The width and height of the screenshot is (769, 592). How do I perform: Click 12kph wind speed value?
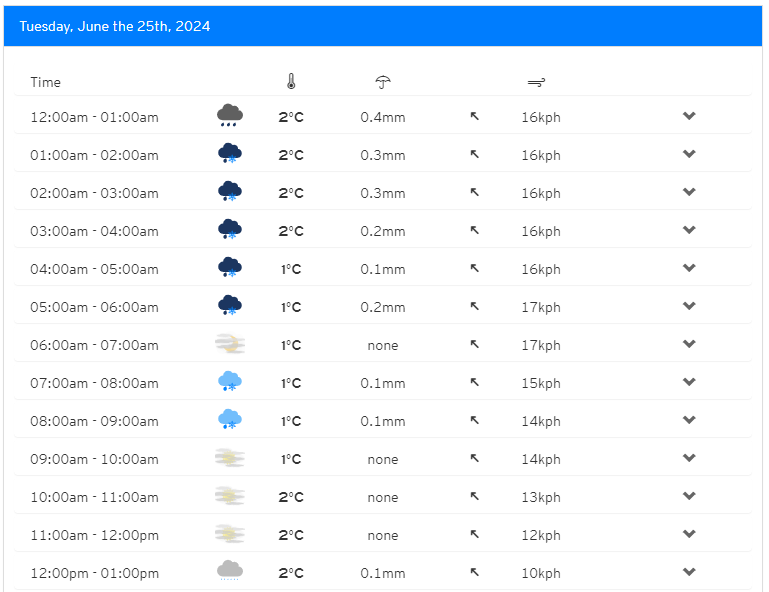(x=541, y=535)
